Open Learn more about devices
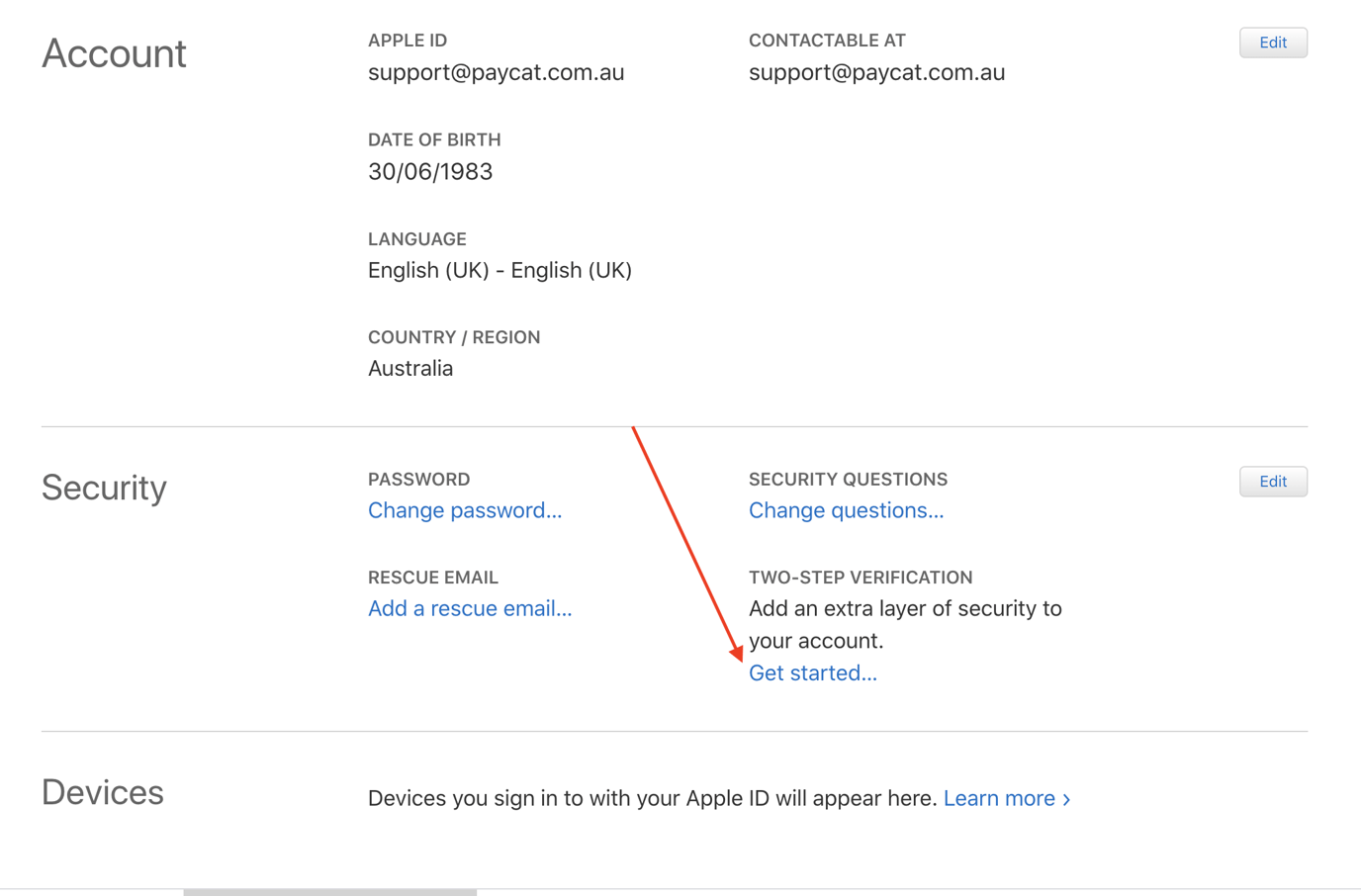The image size is (1361, 896). [999, 798]
